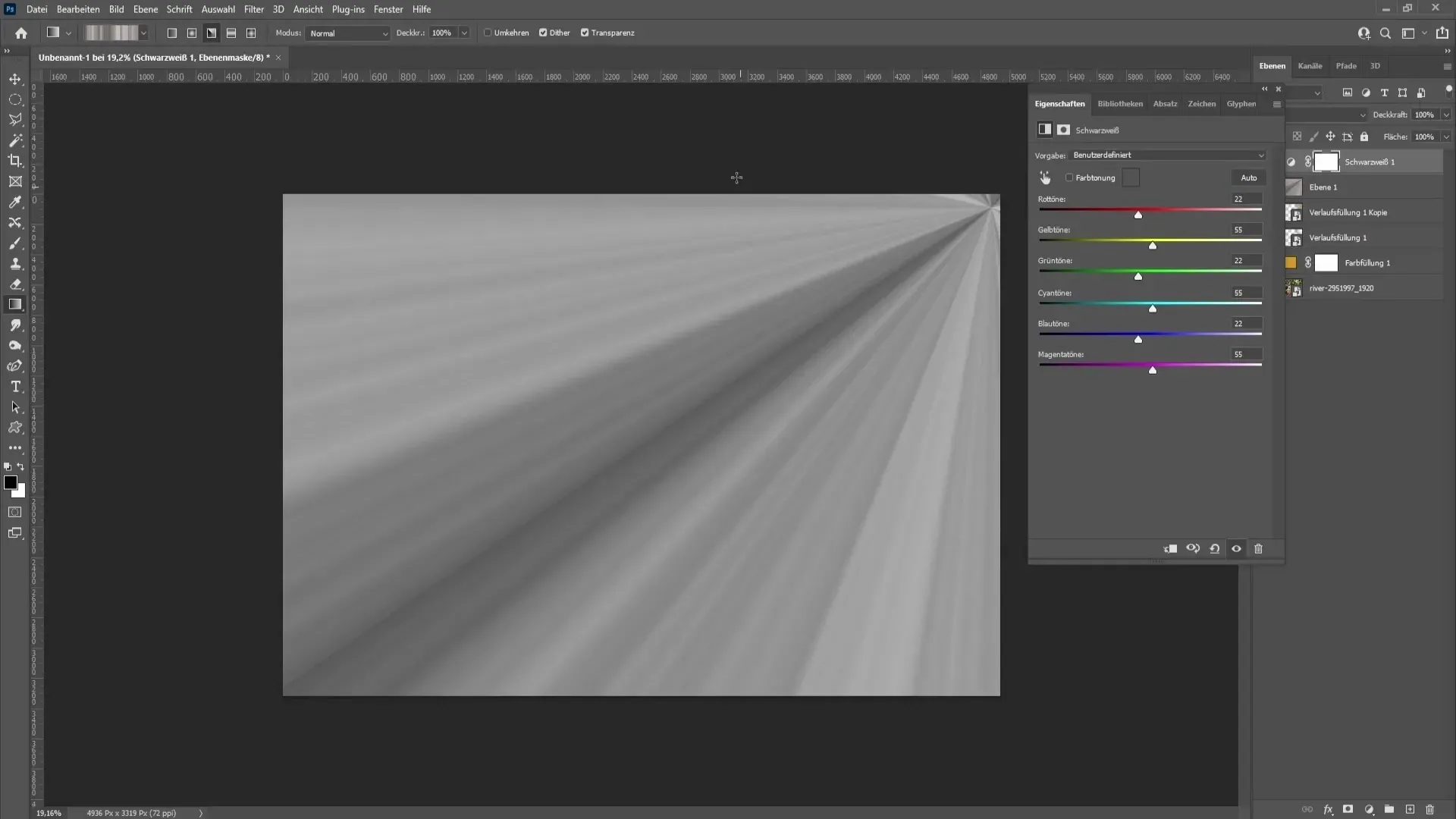The image size is (1456, 819).
Task: Disable the Dither checkbox
Action: 543,33
